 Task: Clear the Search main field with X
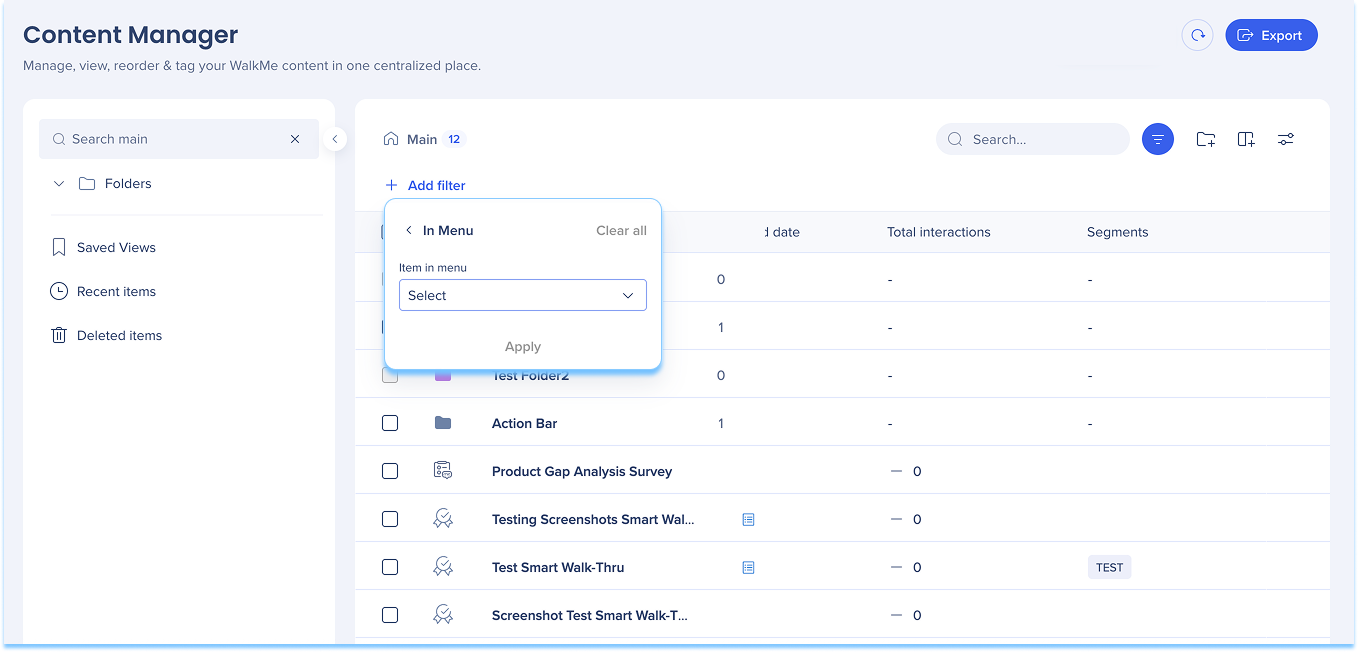(295, 139)
